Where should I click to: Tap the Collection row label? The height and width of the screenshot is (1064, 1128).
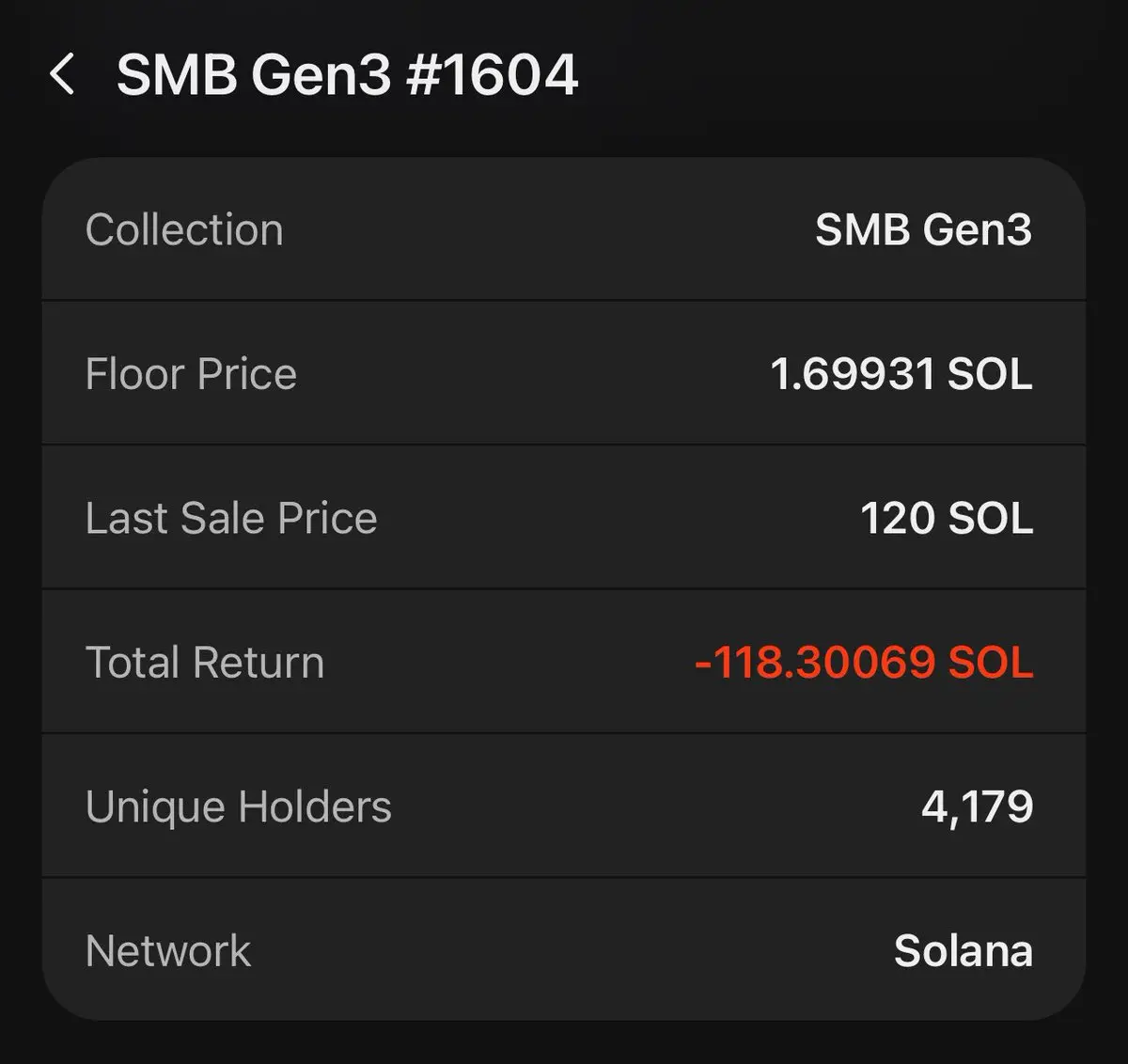tap(184, 229)
